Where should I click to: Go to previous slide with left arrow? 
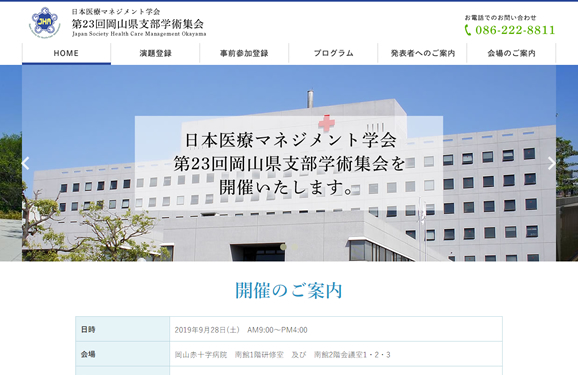tap(25, 163)
